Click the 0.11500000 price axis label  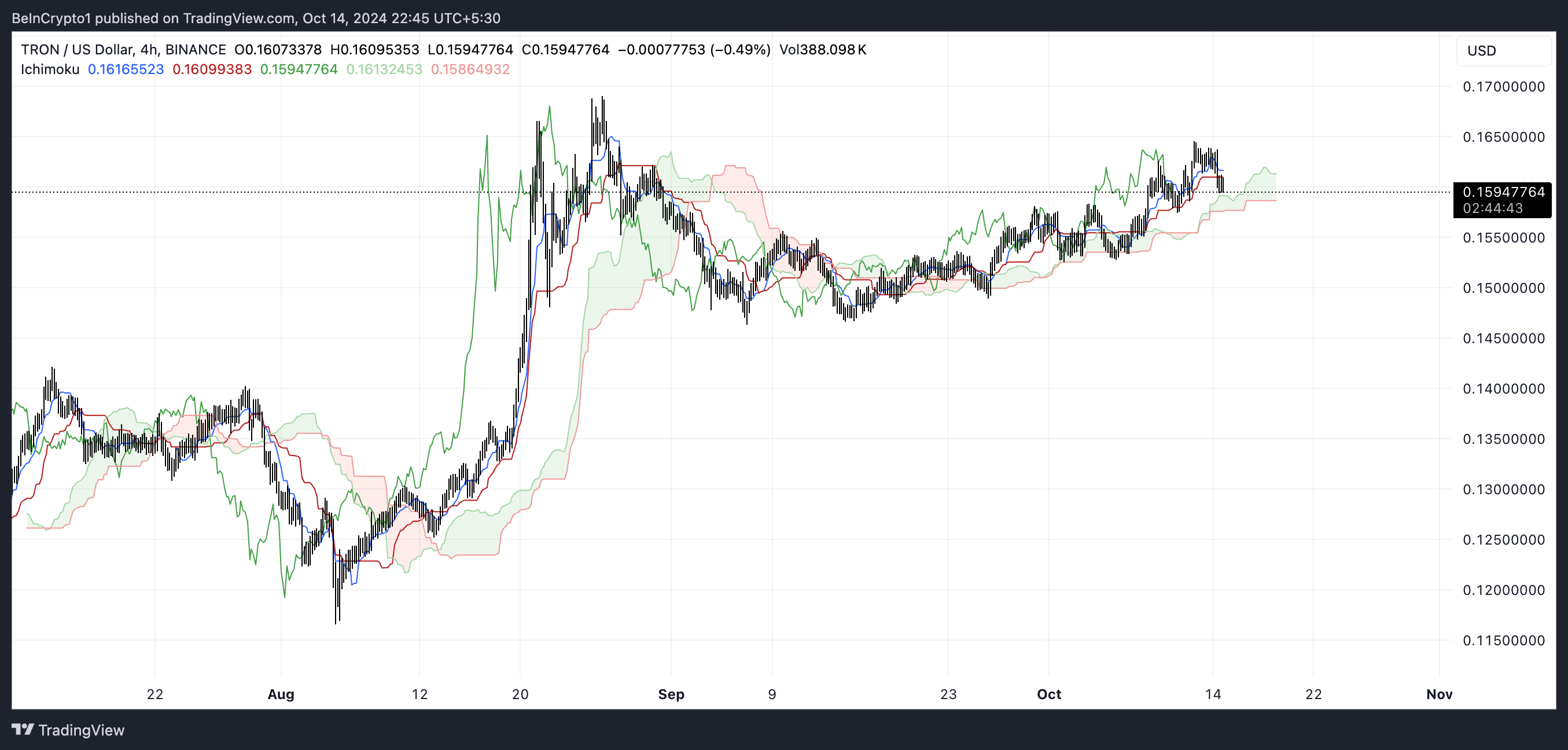coord(1503,641)
